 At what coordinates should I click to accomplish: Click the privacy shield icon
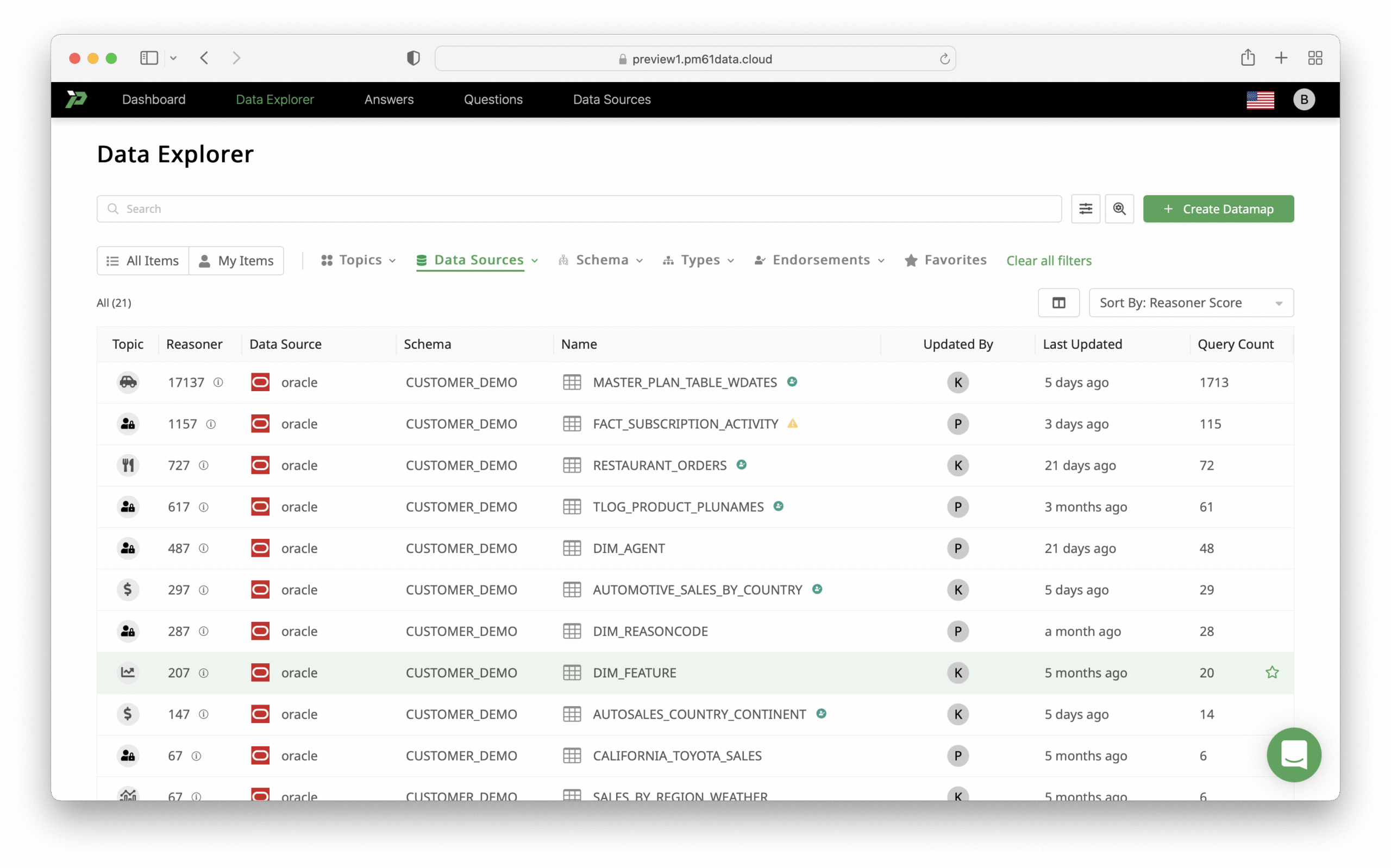[413, 59]
